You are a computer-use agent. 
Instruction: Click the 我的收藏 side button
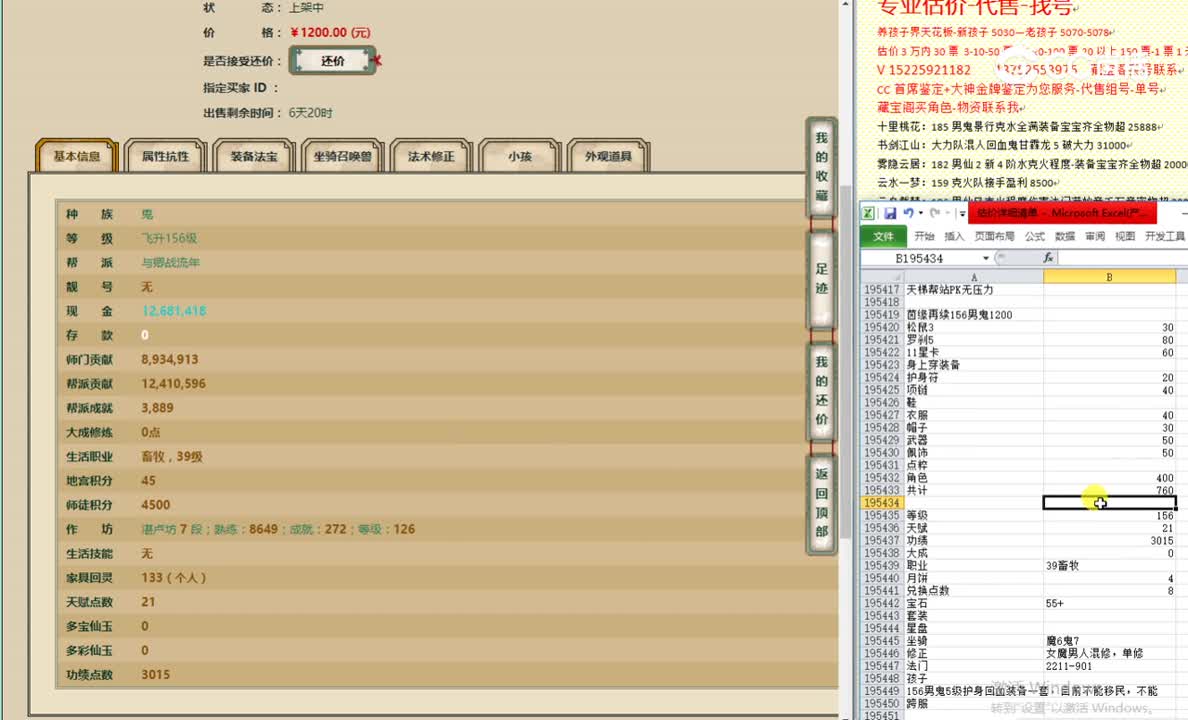[x=821, y=167]
